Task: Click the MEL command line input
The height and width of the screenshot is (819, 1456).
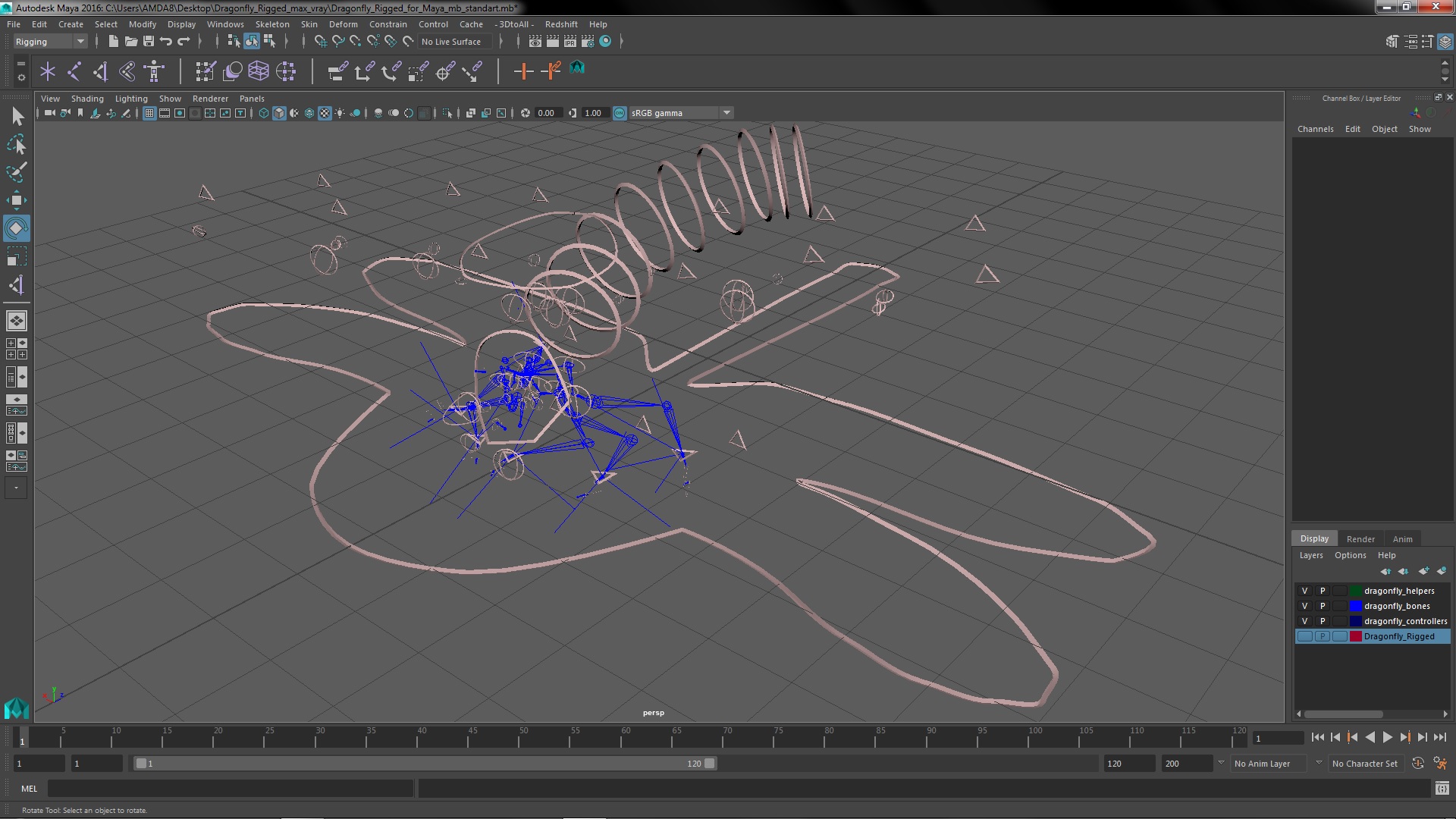Action: 231,789
